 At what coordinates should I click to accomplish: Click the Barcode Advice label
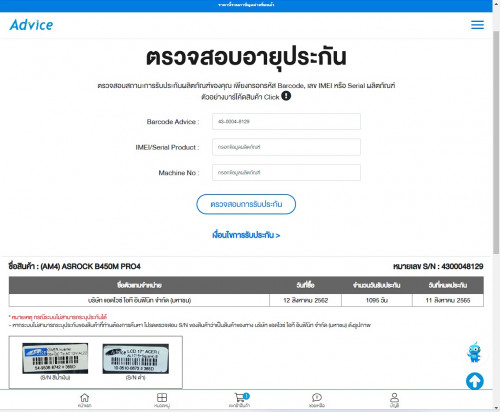click(x=173, y=122)
